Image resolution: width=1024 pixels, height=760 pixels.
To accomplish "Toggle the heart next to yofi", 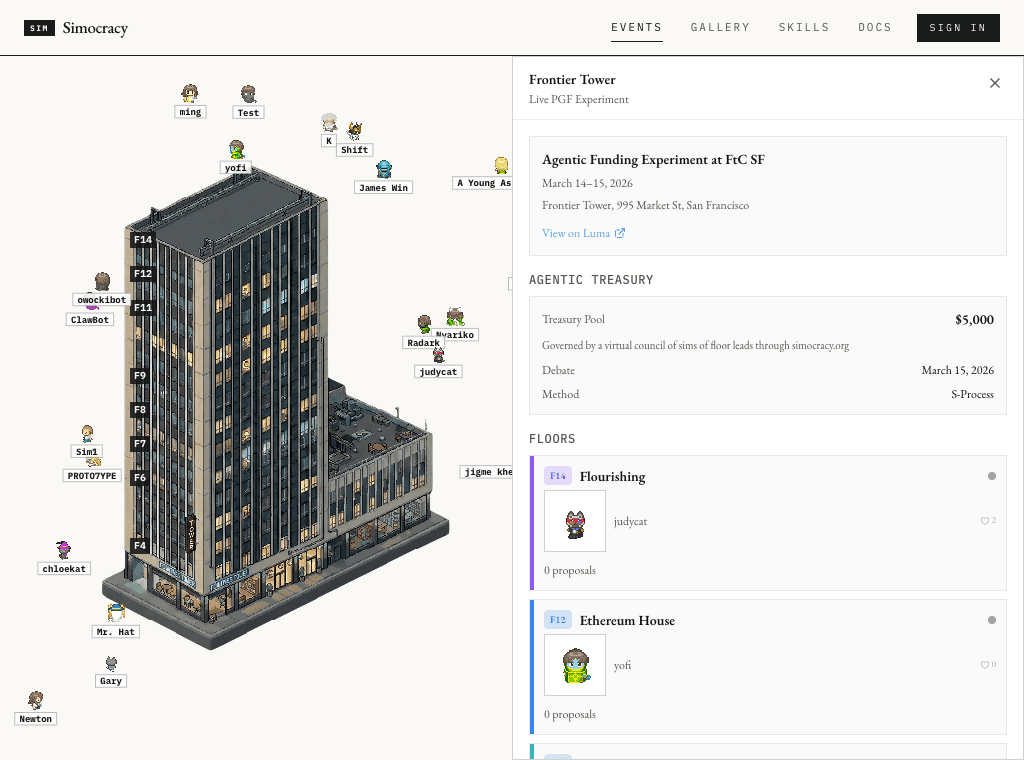I will tap(985, 665).
